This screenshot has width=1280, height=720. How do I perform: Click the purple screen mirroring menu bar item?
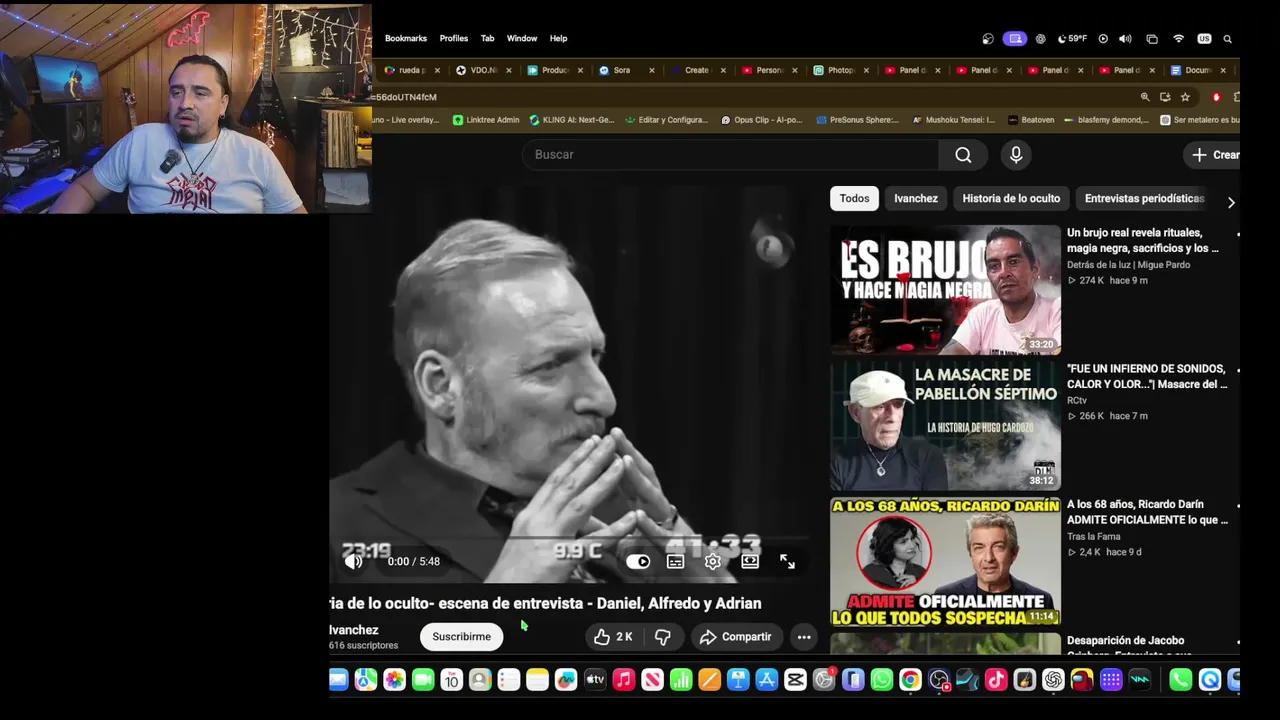coord(1015,39)
